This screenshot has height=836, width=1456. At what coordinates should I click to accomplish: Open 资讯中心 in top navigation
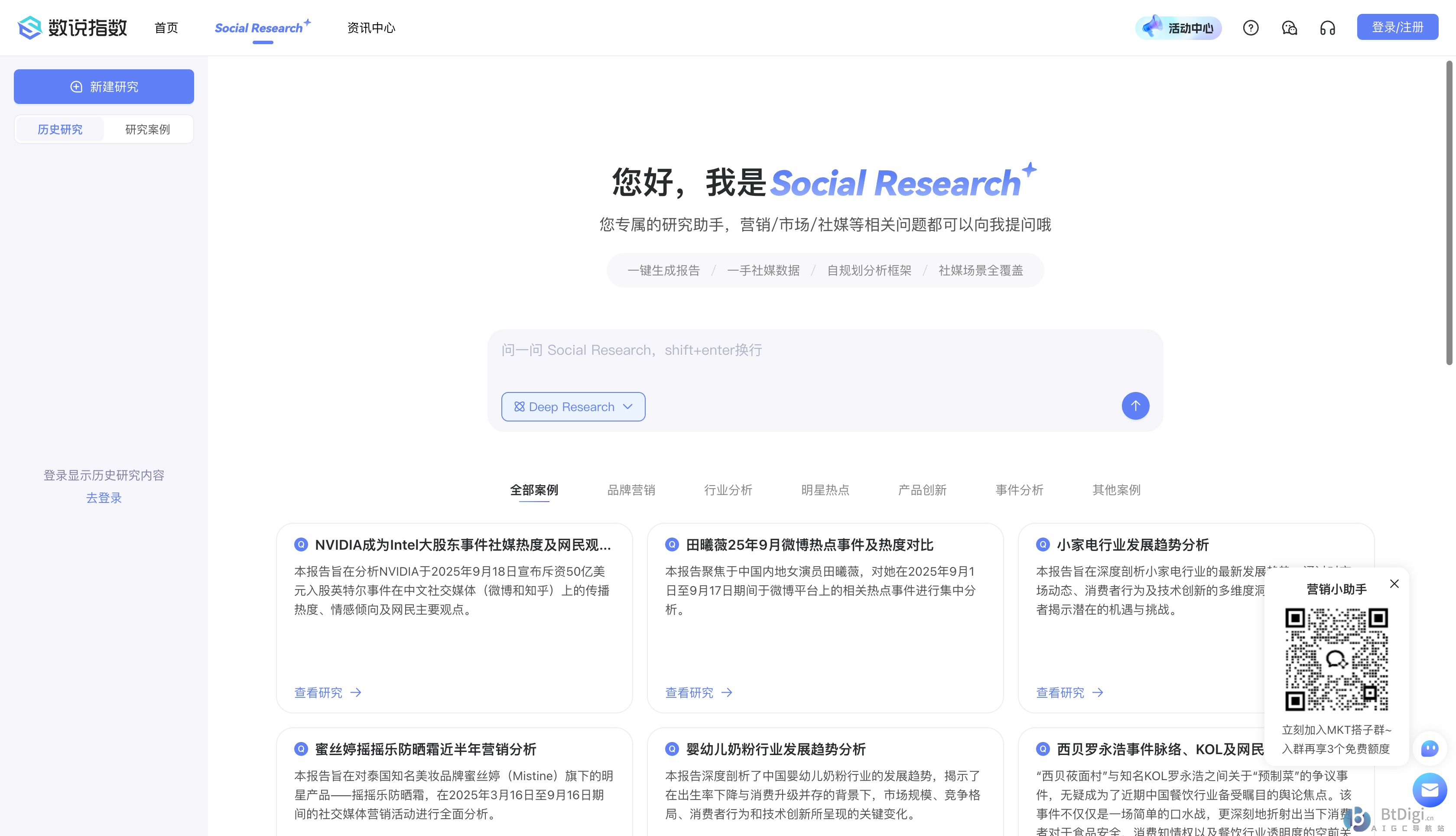[x=371, y=28]
